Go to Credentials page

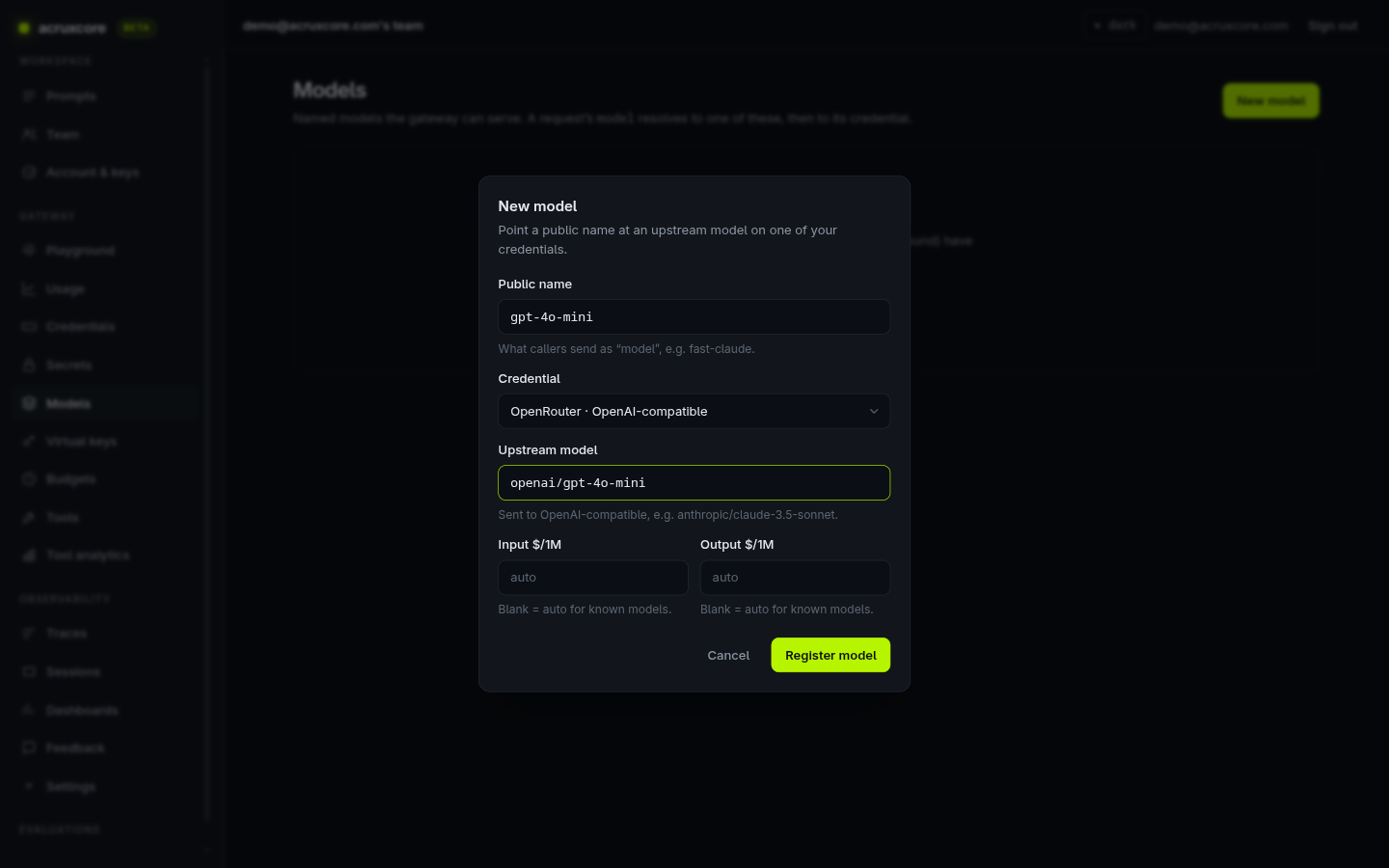point(106,327)
